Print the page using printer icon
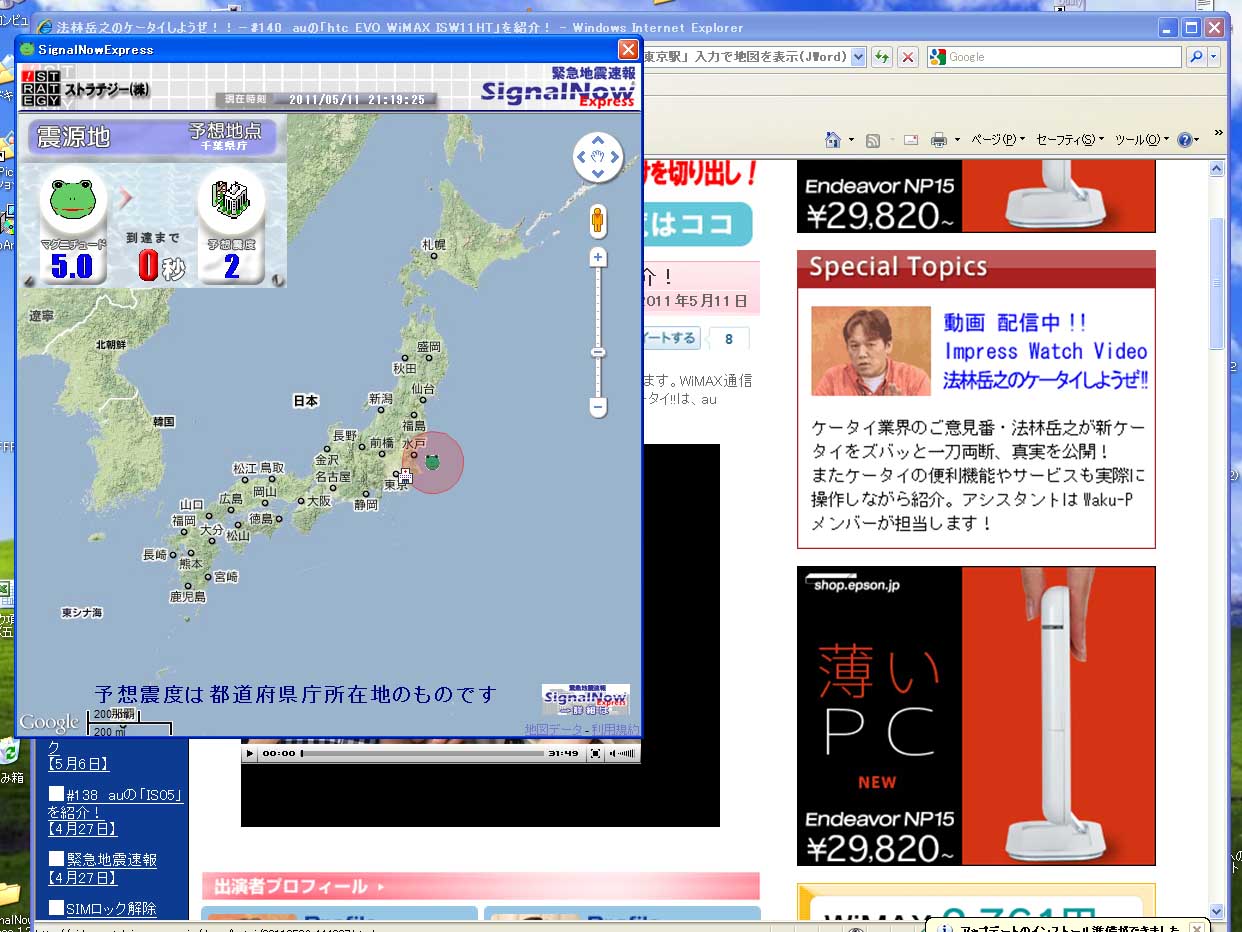The image size is (1242, 932). [x=938, y=140]
